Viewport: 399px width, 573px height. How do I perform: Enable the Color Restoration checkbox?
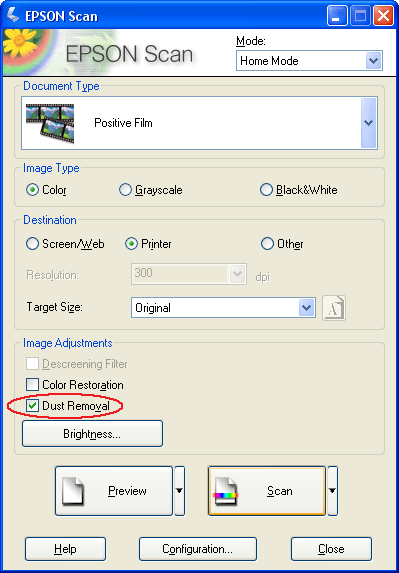[33, 385]
